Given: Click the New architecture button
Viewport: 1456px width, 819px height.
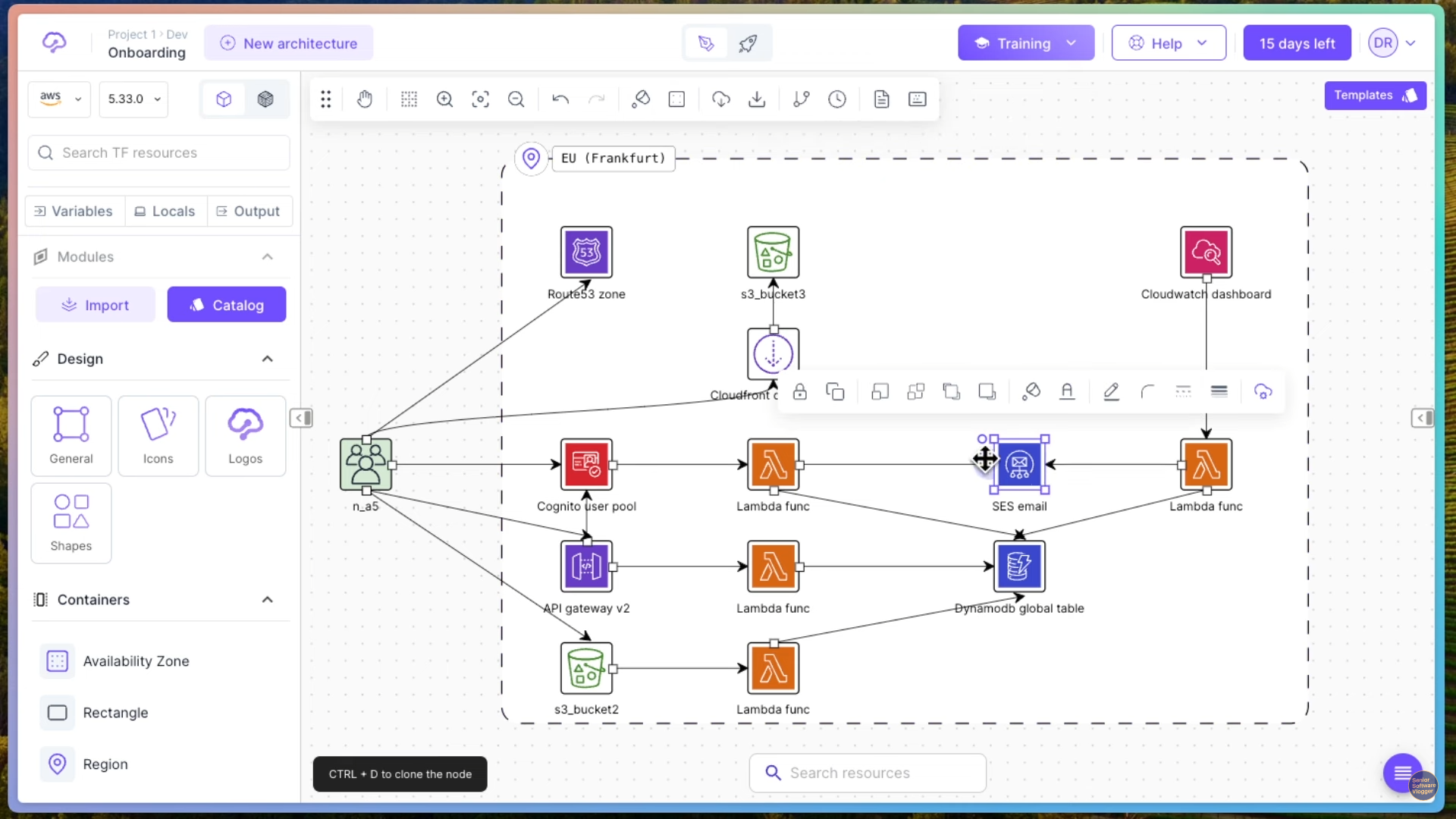Looking at the screenshot, I should [x=288, y=43].
